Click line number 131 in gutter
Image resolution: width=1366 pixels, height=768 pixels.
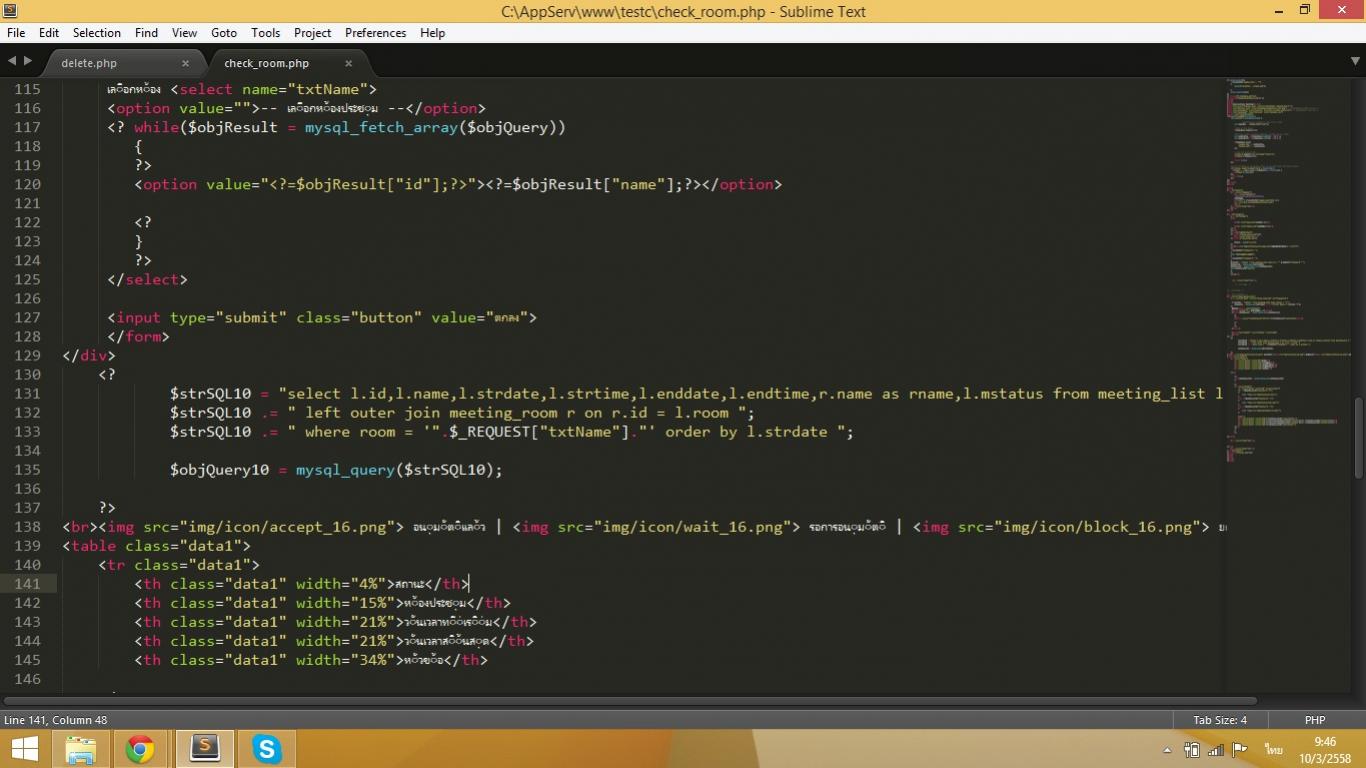point(27,393)
